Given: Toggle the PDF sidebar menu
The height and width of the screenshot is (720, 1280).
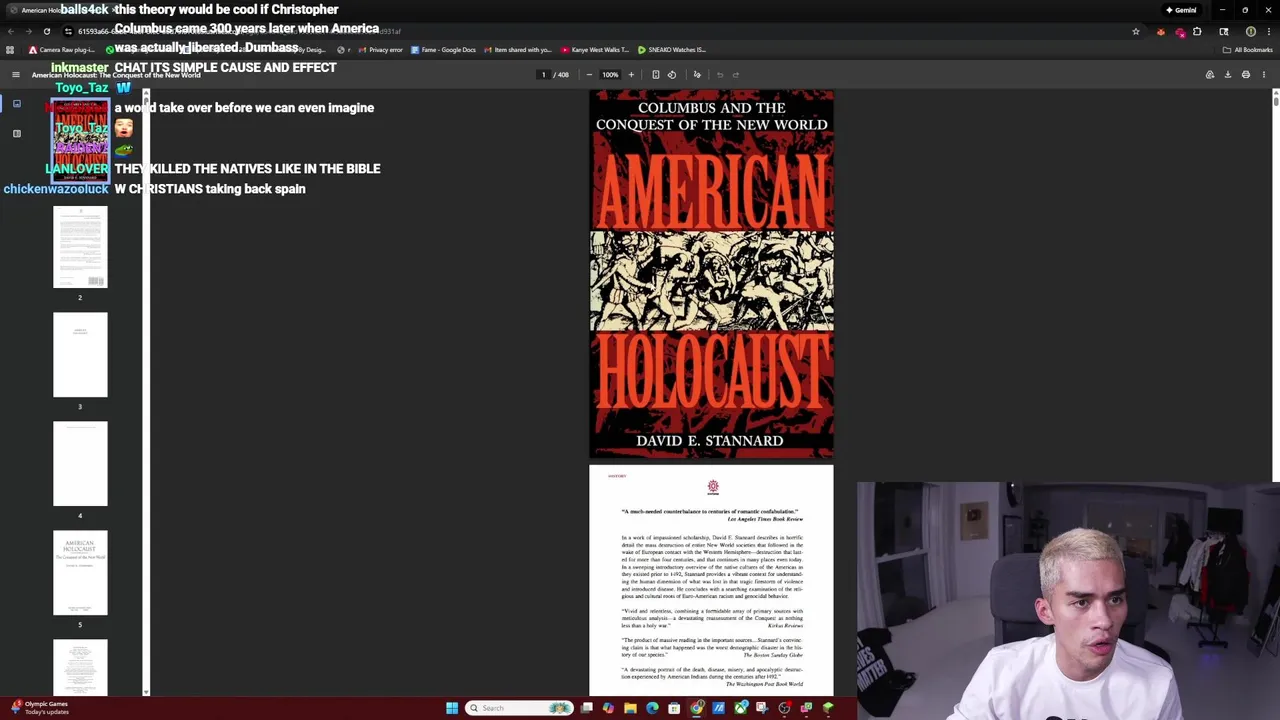Looking at the screenshot, I should [16, 75].
